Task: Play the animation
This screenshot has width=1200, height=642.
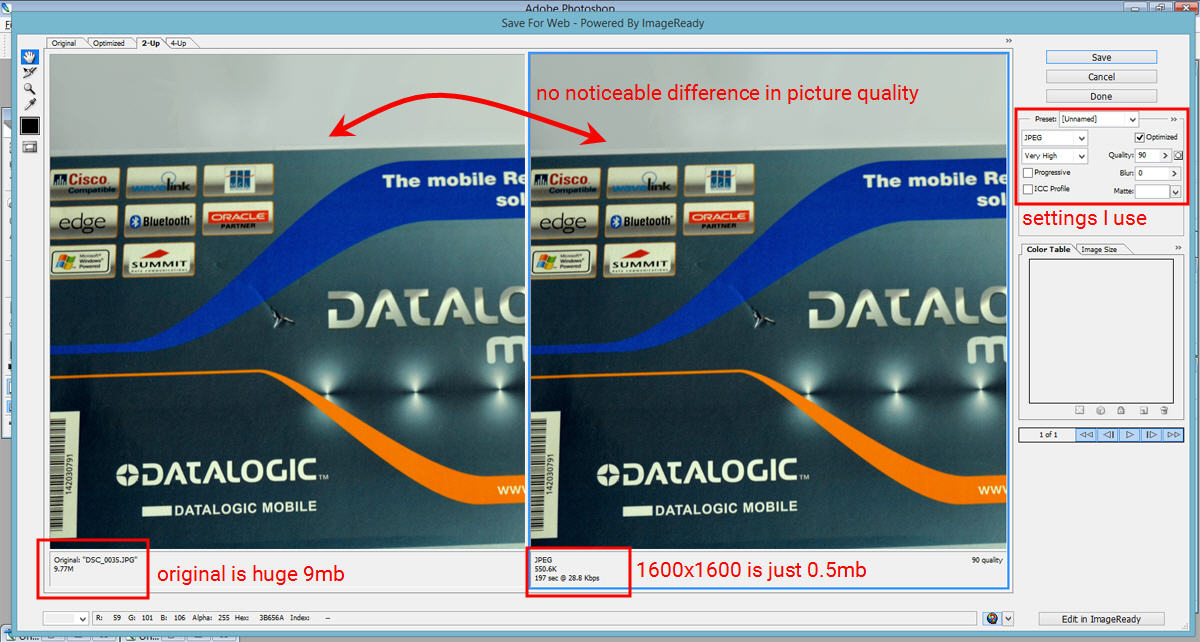Action: pyautogui.click(x=1130, y=435)
